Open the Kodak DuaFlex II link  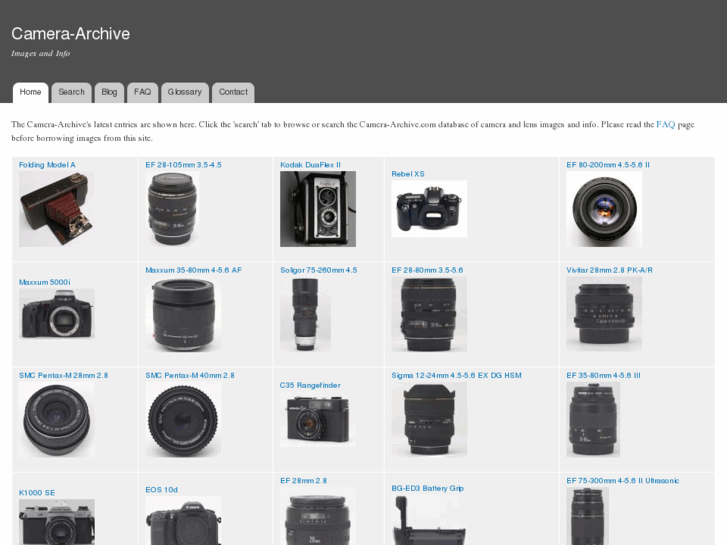pos(310,165)
